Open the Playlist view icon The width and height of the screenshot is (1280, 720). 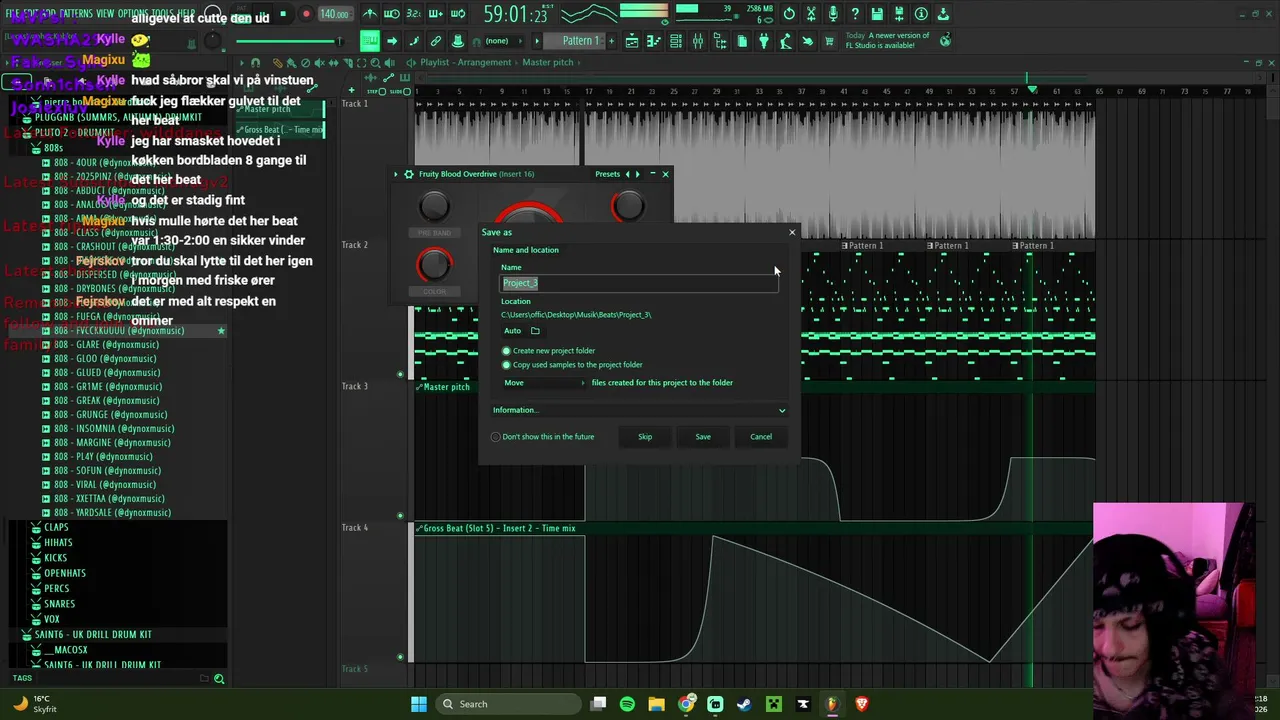tap(632, 41)
